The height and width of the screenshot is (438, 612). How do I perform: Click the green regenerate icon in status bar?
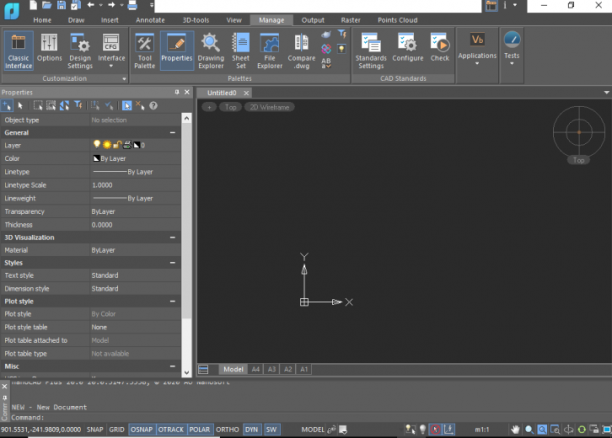[x=582, y=429]
